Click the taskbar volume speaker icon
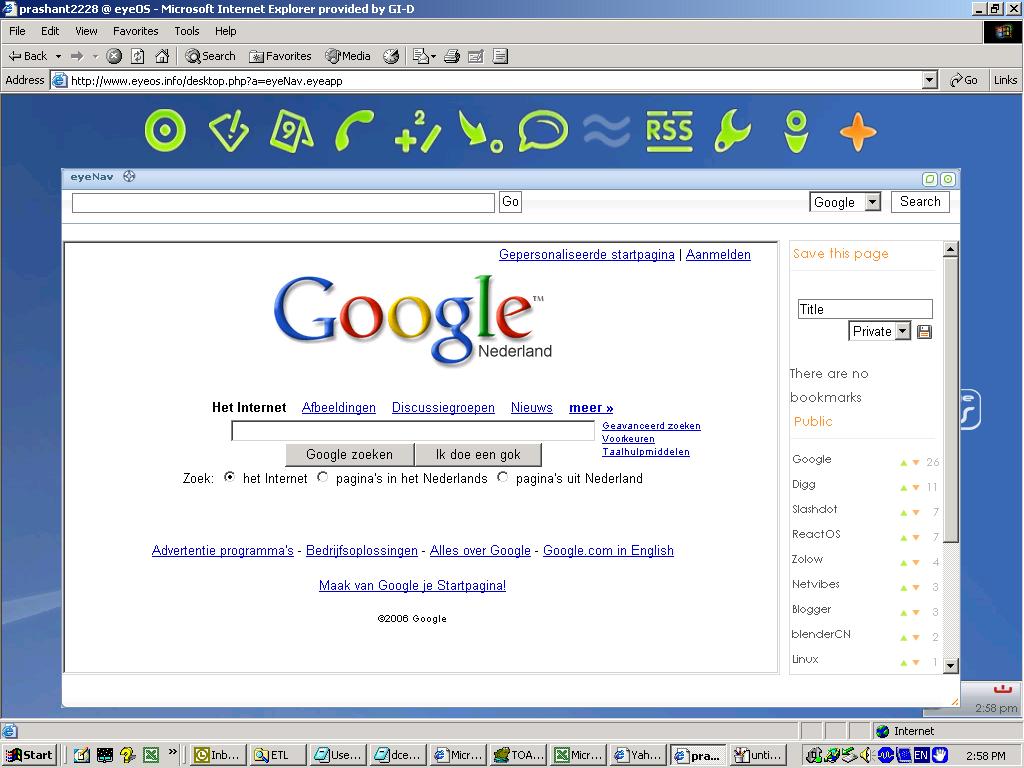The height and width of the screenshot is (768, 1024). 865,755
